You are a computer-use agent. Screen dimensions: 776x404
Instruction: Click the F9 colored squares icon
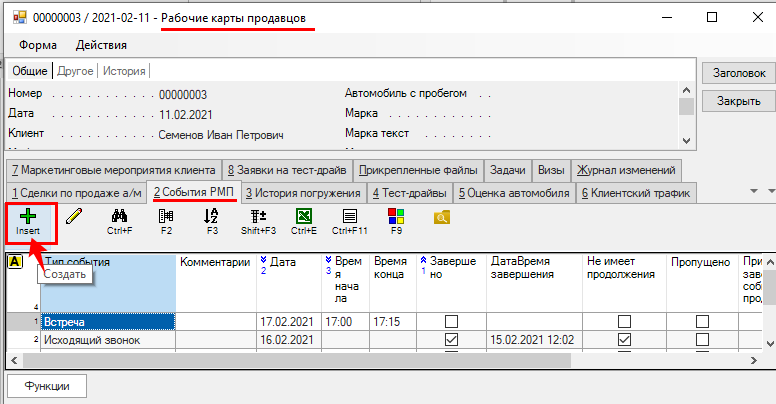pos(396,215)
